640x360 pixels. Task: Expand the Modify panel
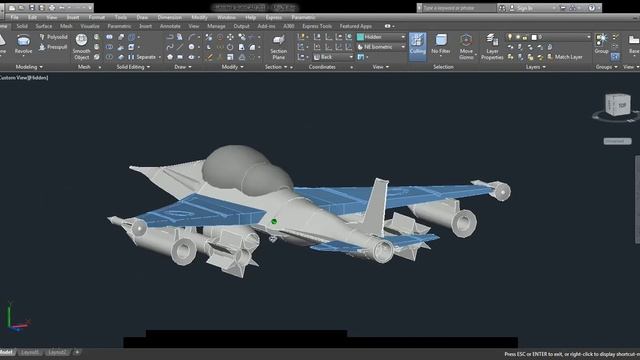232,67
